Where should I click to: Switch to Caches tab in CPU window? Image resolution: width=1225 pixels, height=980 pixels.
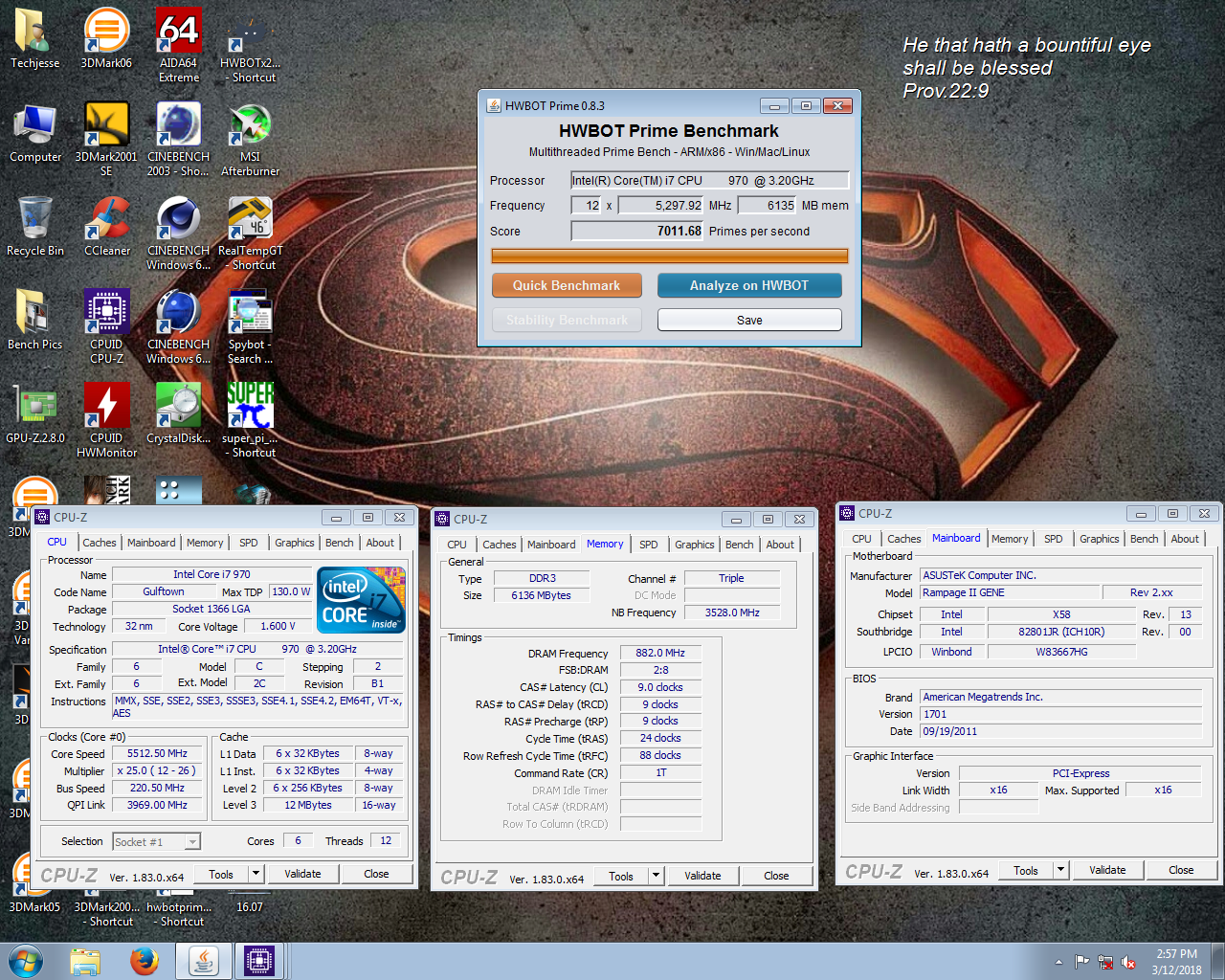(x=99, y=543)
